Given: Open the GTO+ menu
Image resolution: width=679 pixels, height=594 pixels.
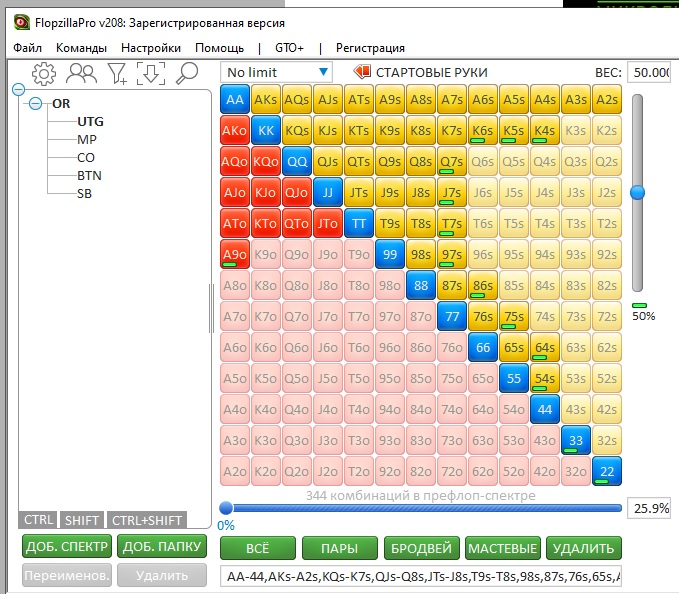Looking at the screenshot, I should click(289, 48).
